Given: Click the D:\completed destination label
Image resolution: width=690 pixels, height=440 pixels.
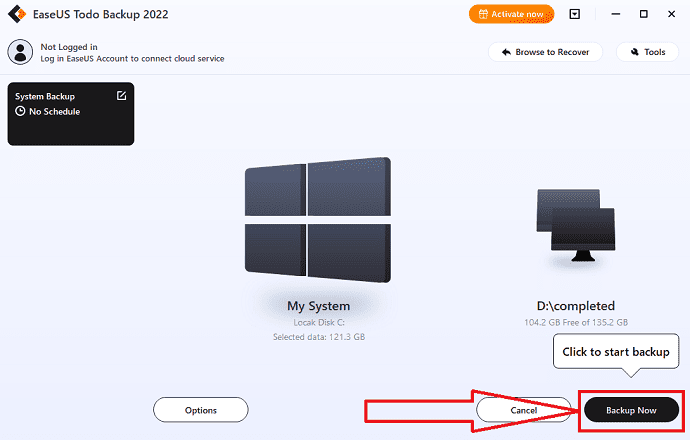Looking at the screenshot, I should (x=576, y=306).
